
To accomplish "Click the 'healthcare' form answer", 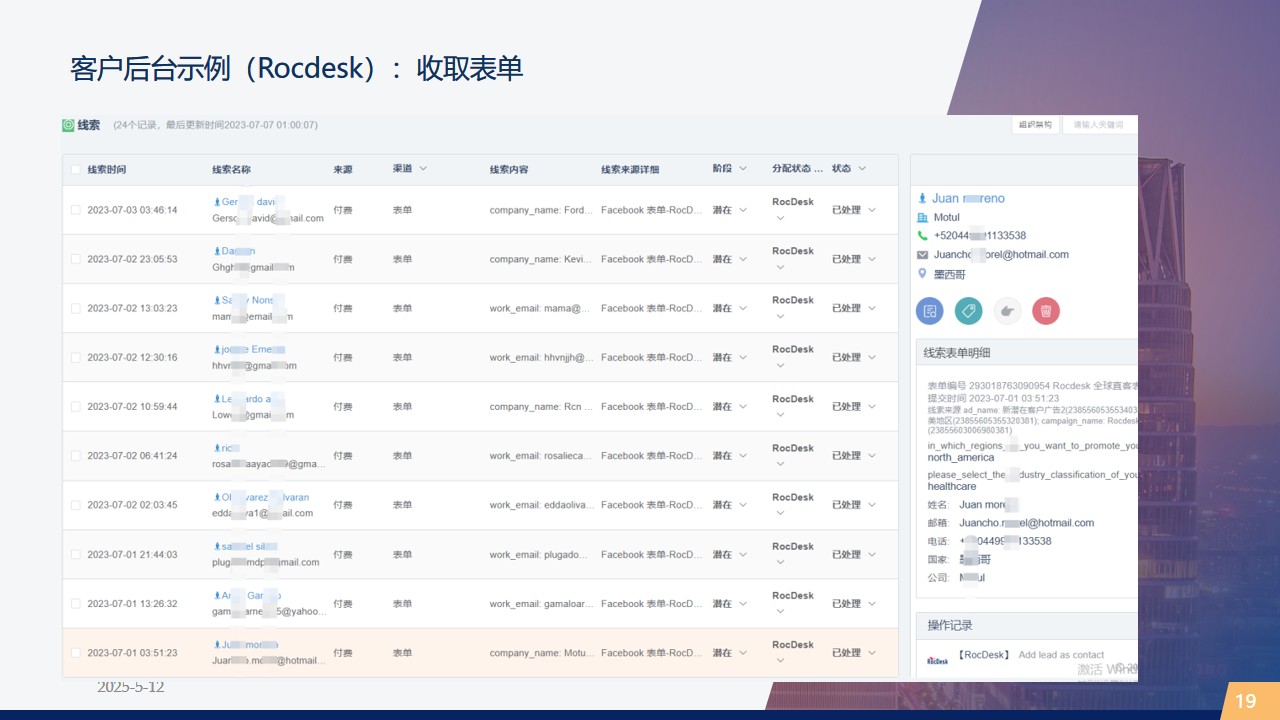I will pyautogui.click(x=952, y=486).
